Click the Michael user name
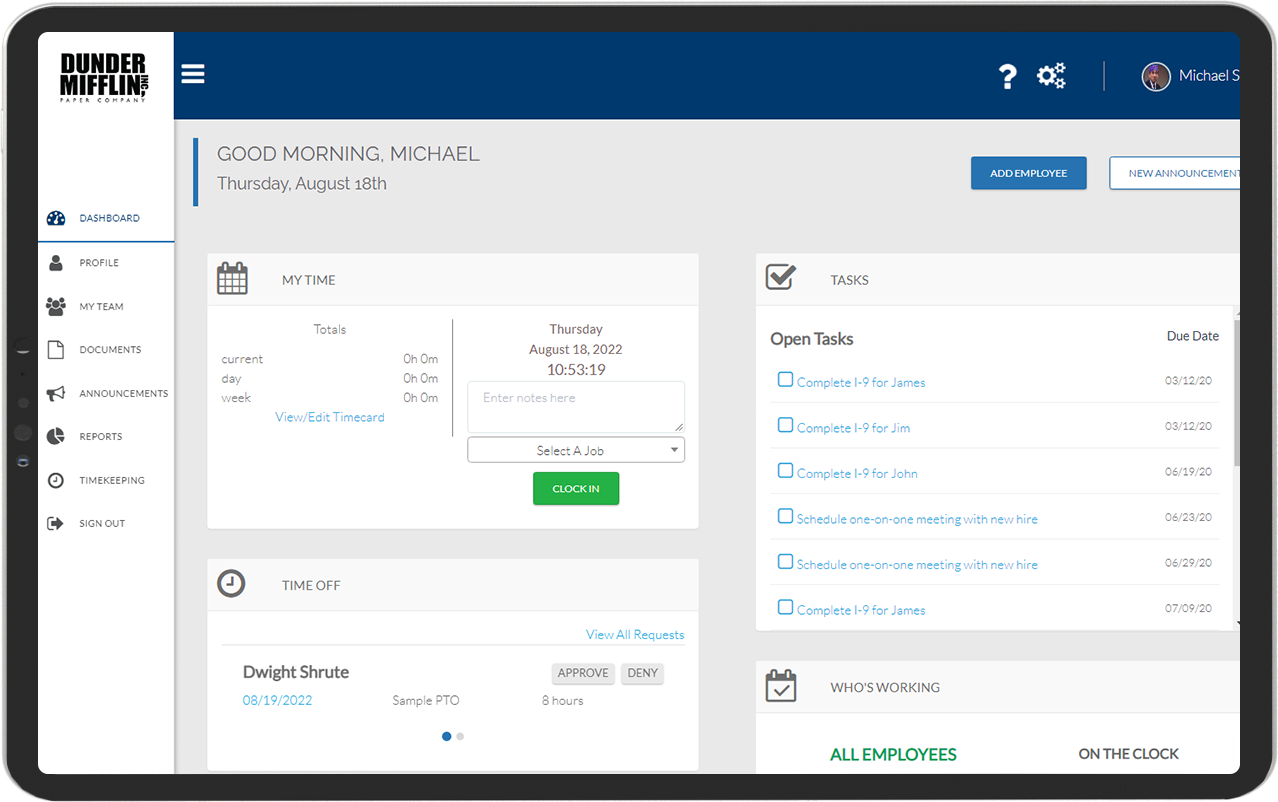This screenshot has height=802, width=1278. pyautogui.click(x=1209, y=76)
